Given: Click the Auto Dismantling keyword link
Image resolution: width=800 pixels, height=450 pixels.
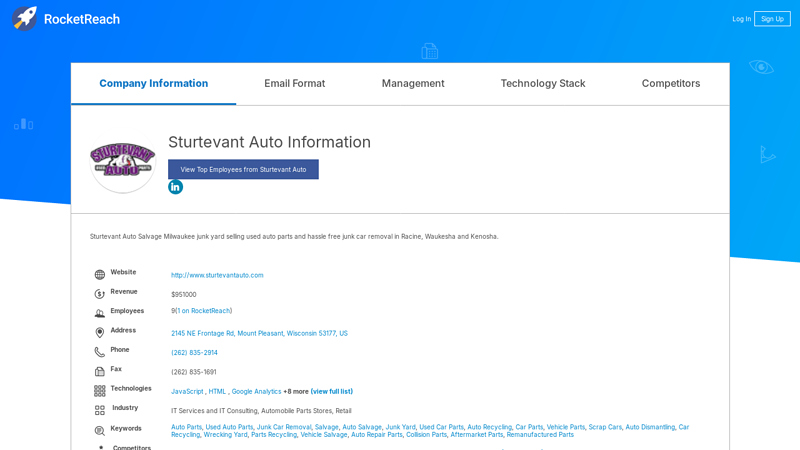Looking at the screenshot, I should coord(650,427).
